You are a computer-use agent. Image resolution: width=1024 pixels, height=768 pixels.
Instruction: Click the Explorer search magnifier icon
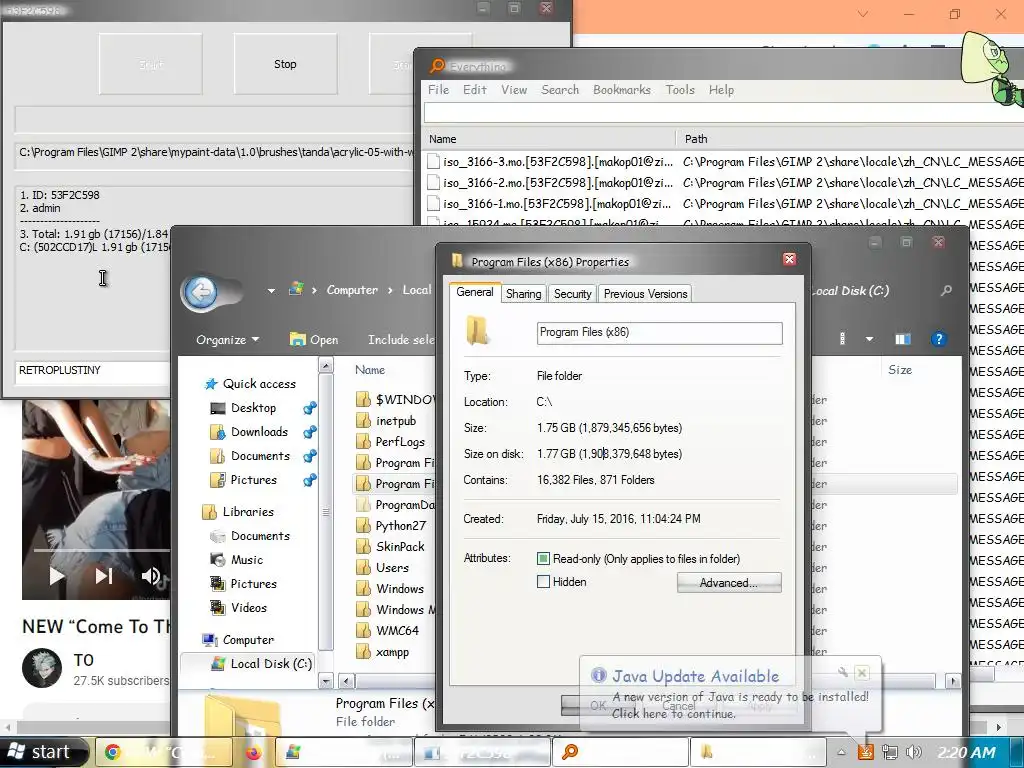tap(946, 291)
